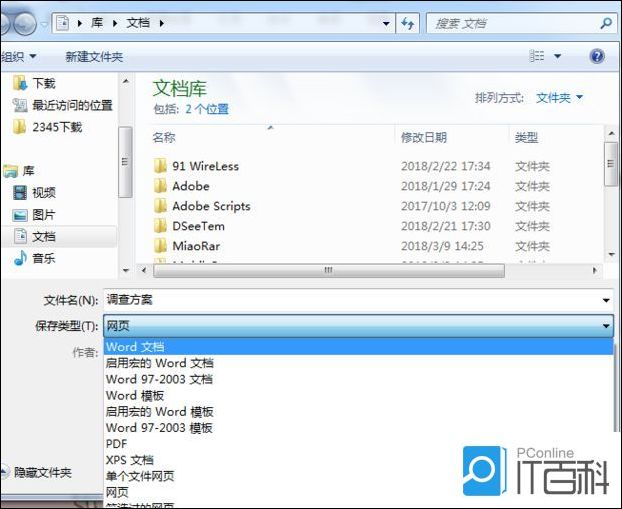Click the date 2018/3/9 14:25
The width and height of the screenshot is (622, 509).
click(x=442, y=246)
